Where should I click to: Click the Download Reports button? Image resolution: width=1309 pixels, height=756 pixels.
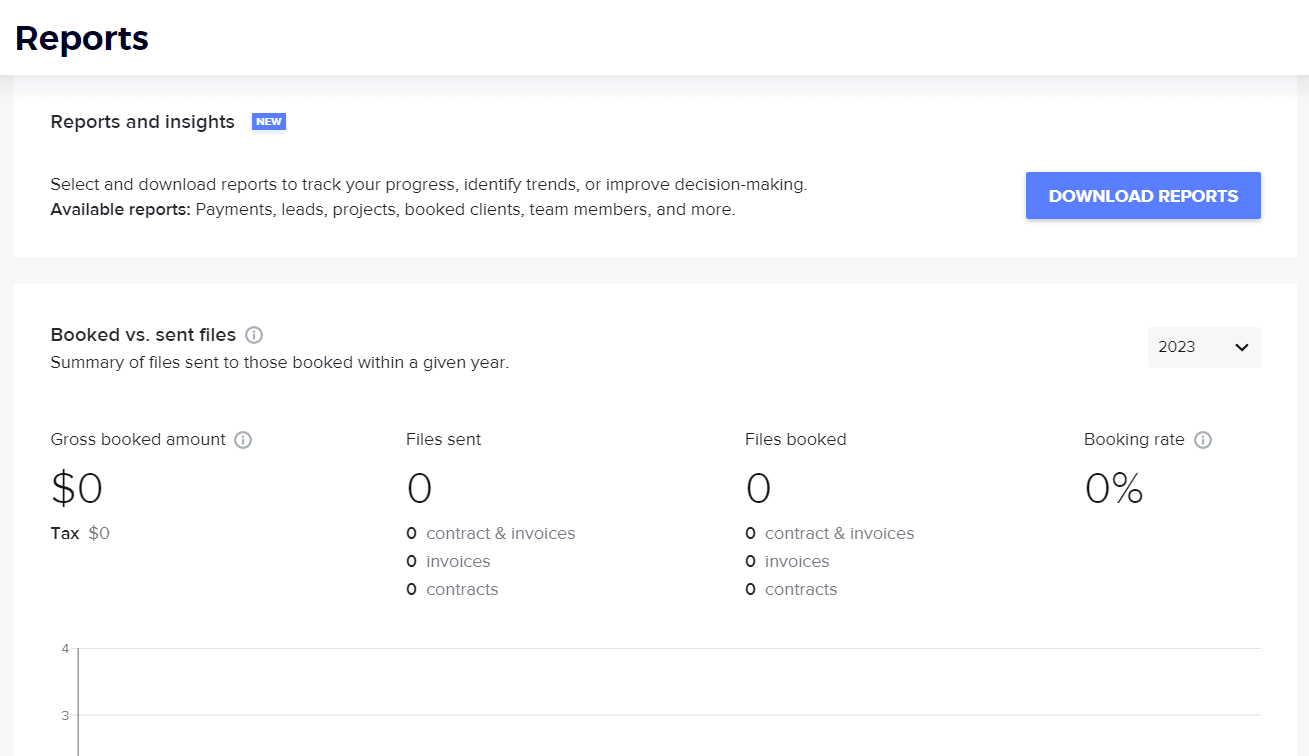[x=1142, y=195]
